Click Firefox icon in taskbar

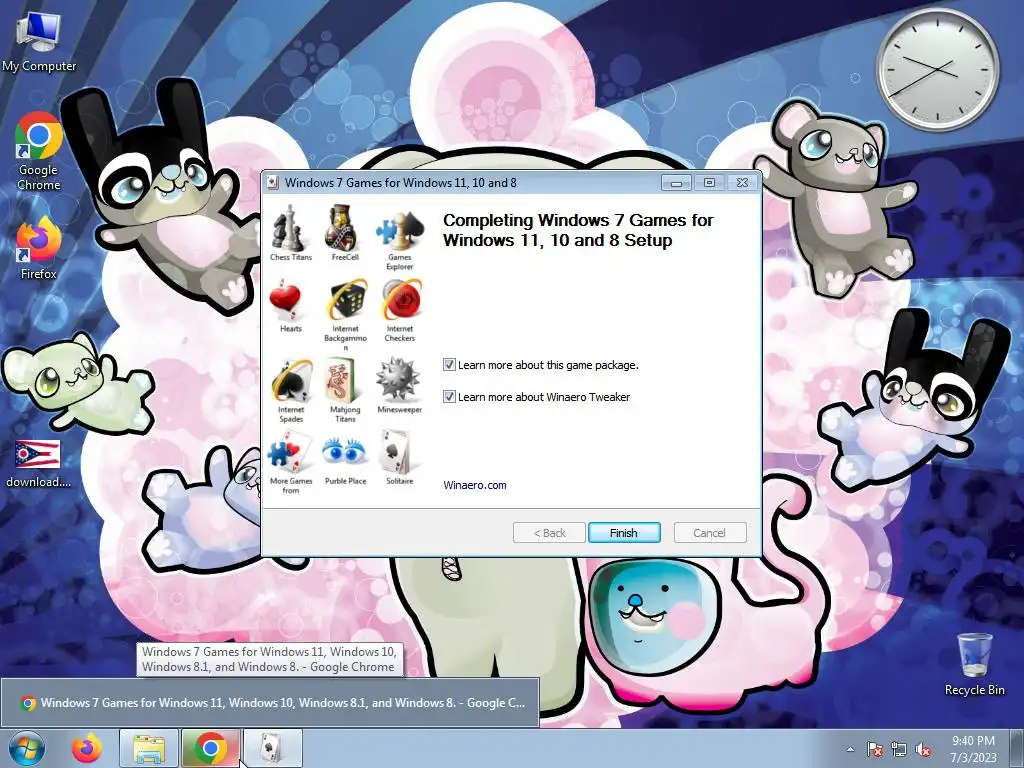point(87,748)
